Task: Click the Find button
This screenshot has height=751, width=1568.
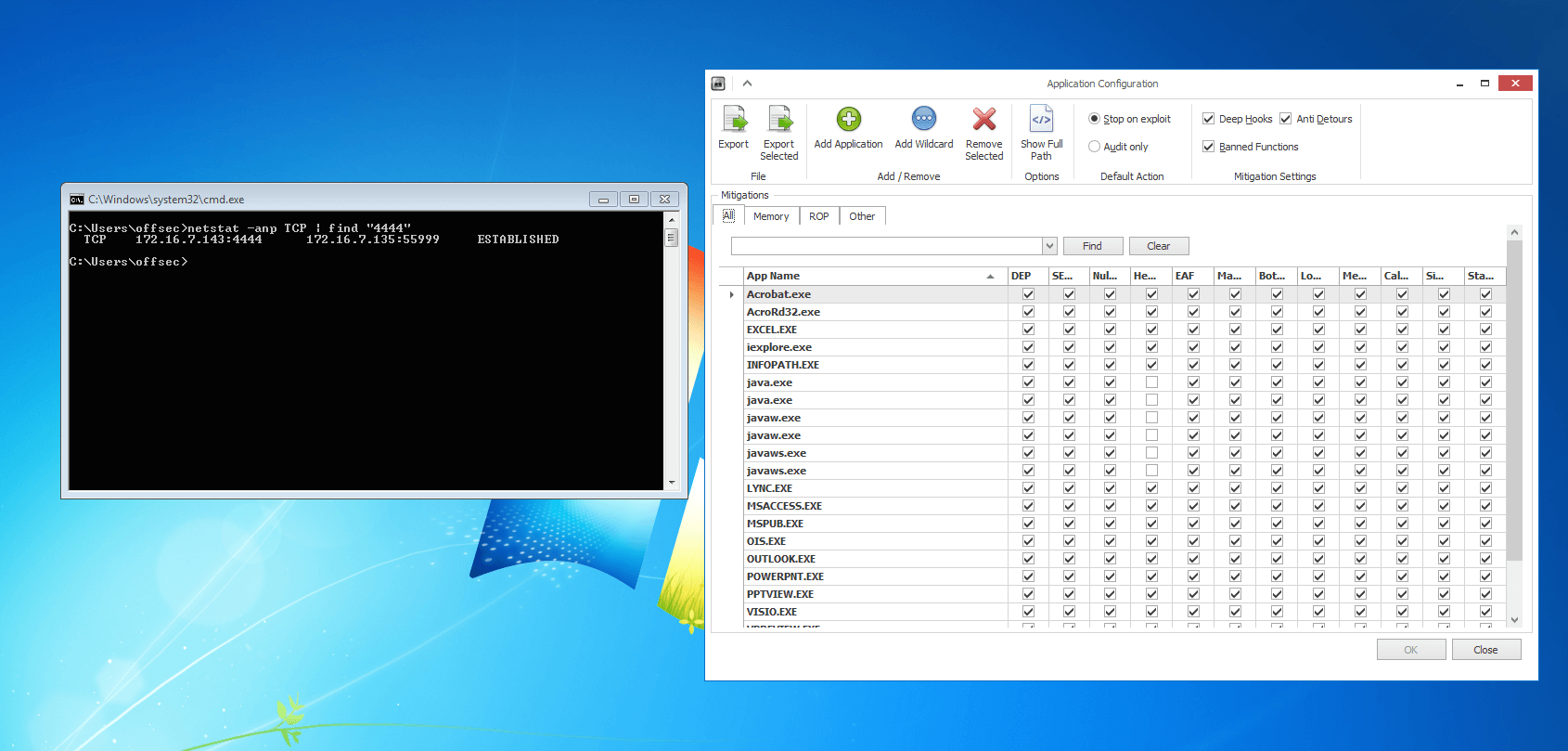Action: tap(1092, 246)
